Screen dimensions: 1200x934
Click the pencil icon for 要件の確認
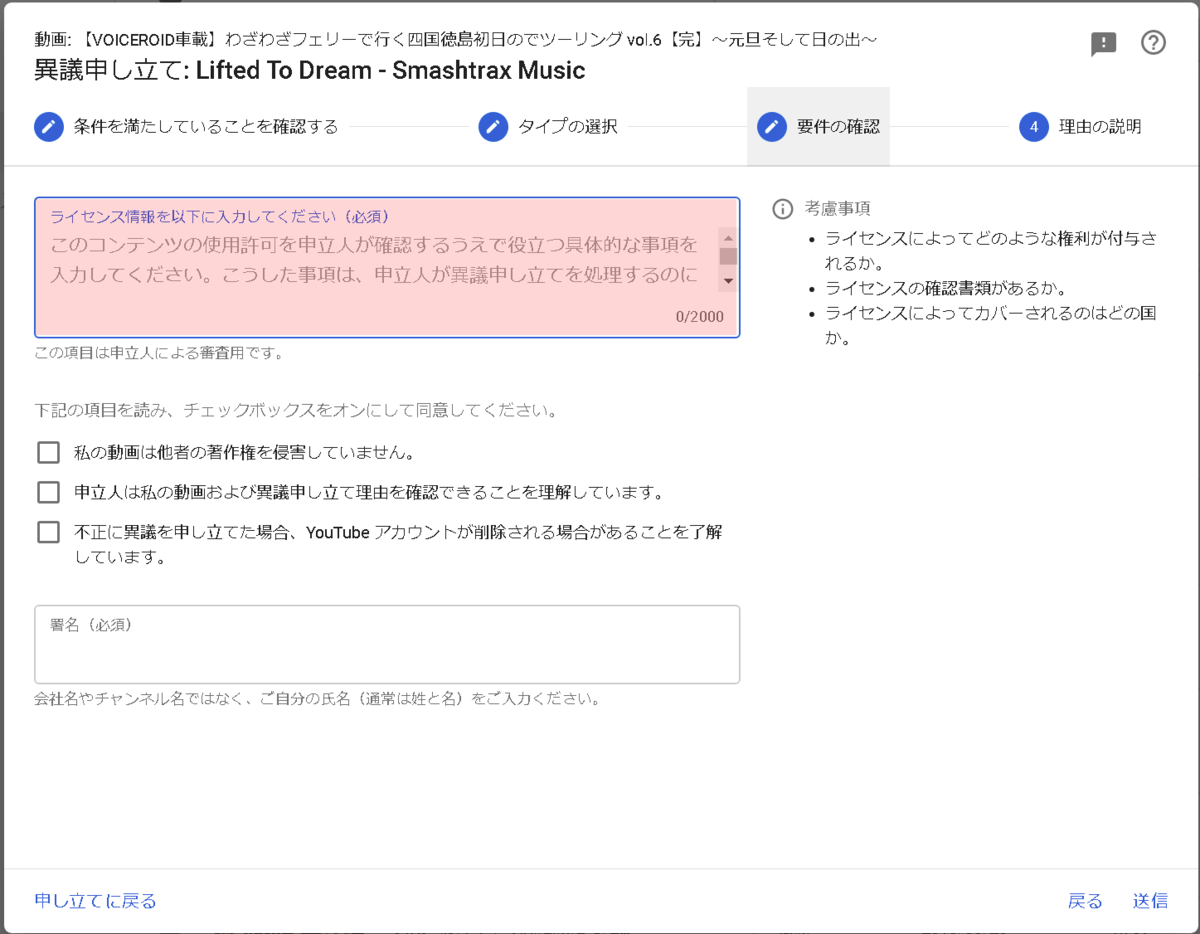point(772,127)
